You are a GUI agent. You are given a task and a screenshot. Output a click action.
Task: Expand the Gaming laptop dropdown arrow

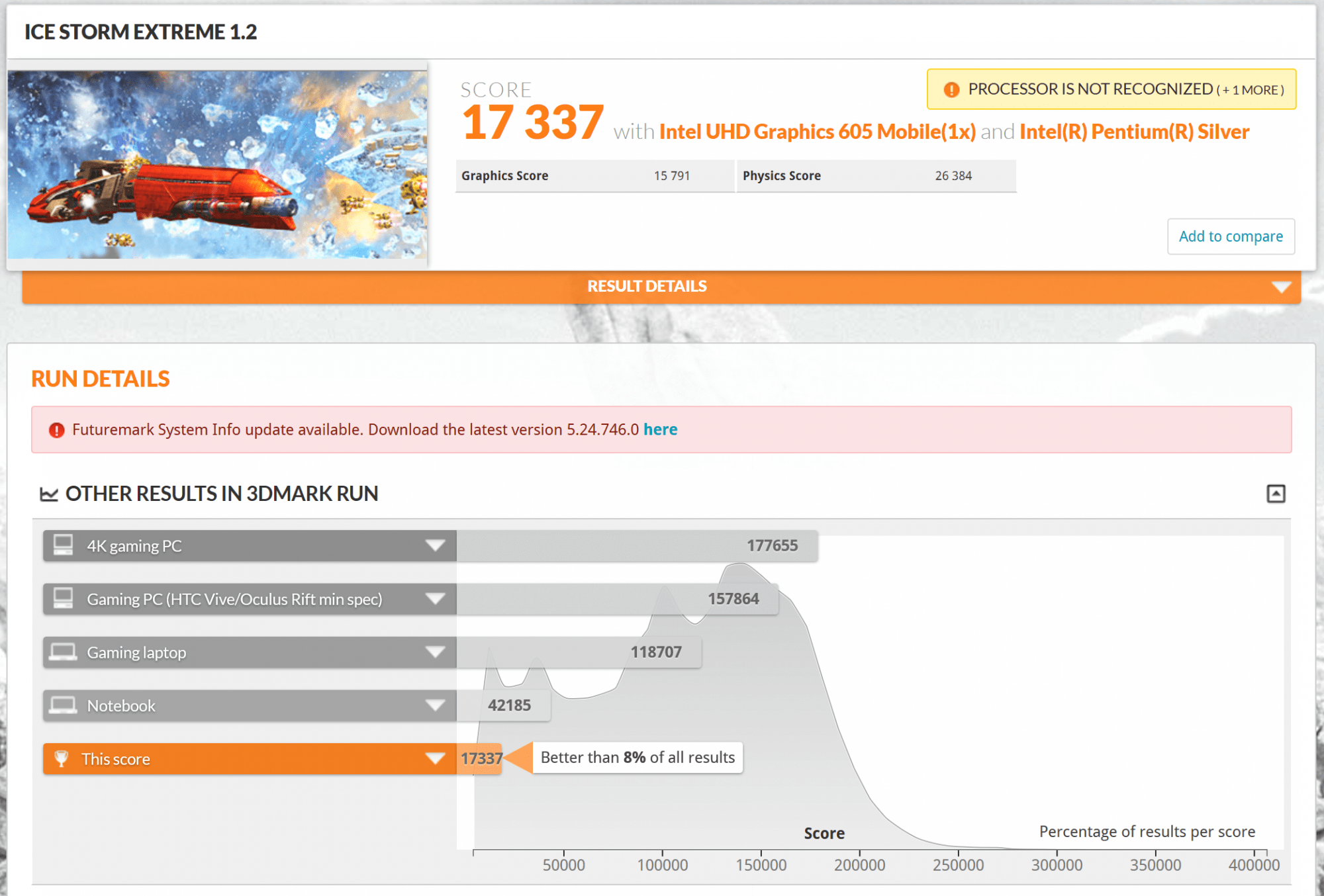click(435, 652)
